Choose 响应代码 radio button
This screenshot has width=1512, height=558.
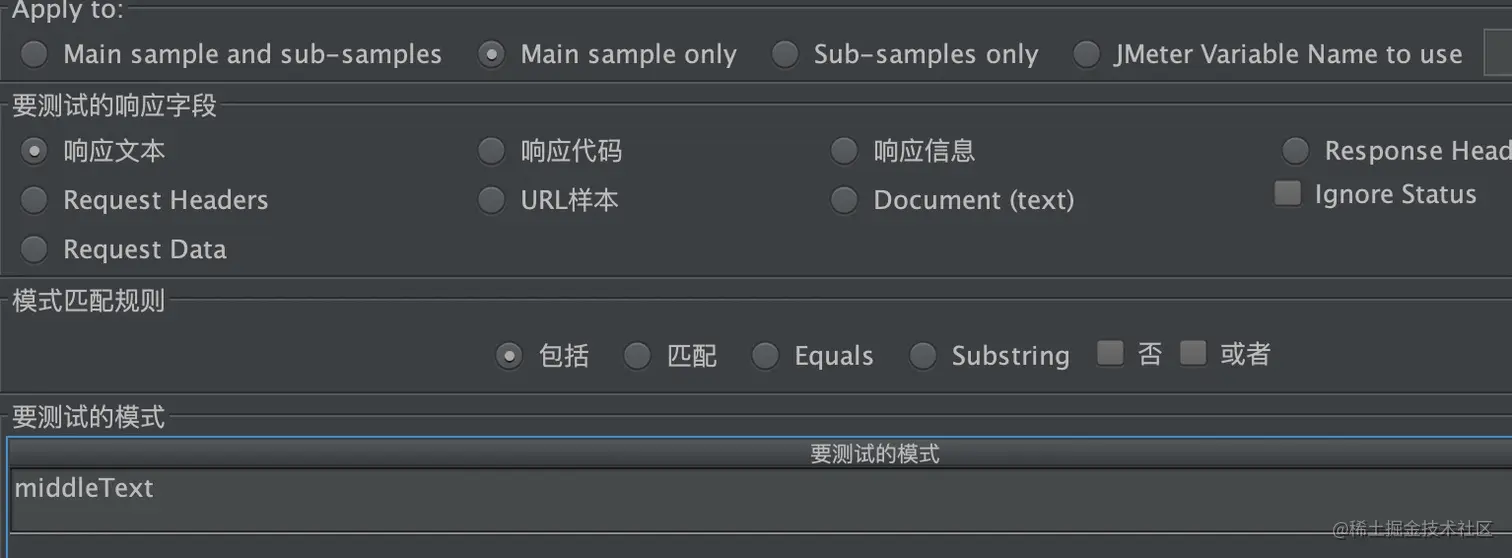pyautogui.click(x=491, y=151)
